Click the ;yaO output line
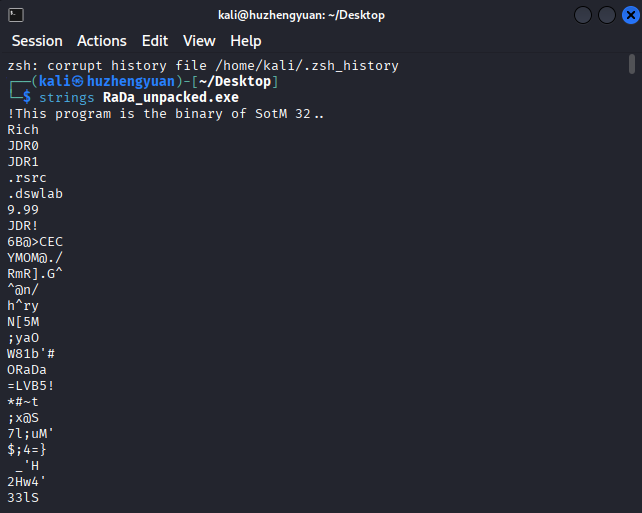 pyautogui.click(x=23, y=338)
